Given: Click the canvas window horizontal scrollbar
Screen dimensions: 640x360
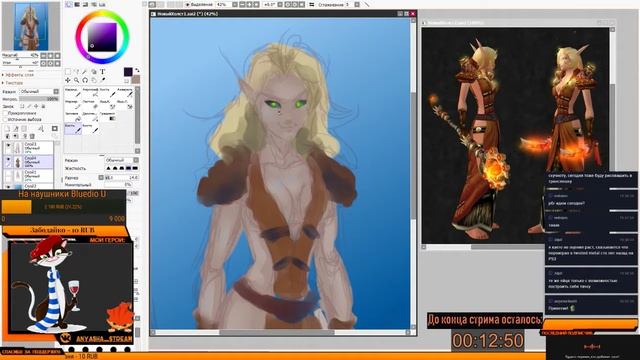Looking at the screenshot, I should coord(280,332).
